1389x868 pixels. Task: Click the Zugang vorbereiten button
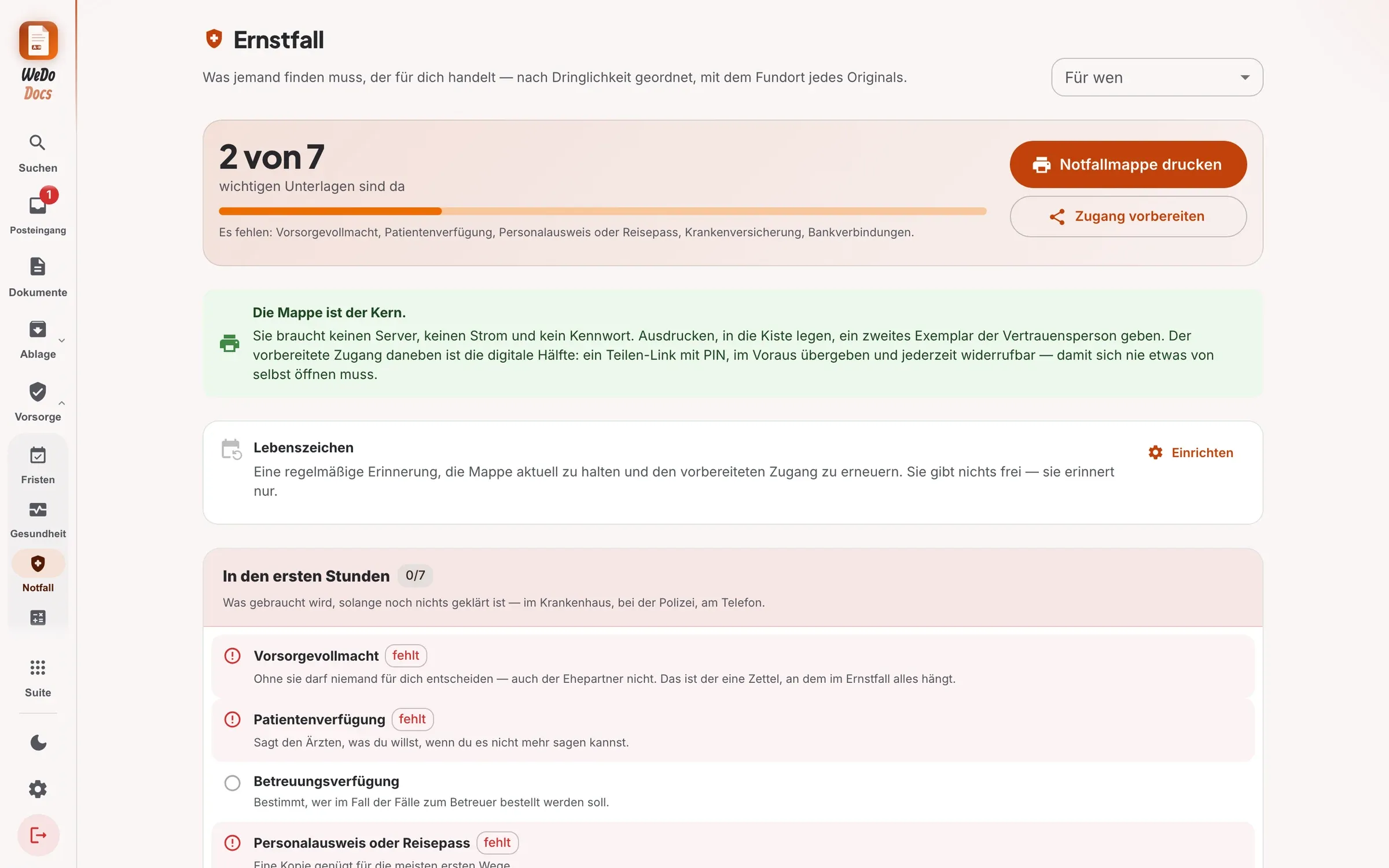pos(1128,216)
